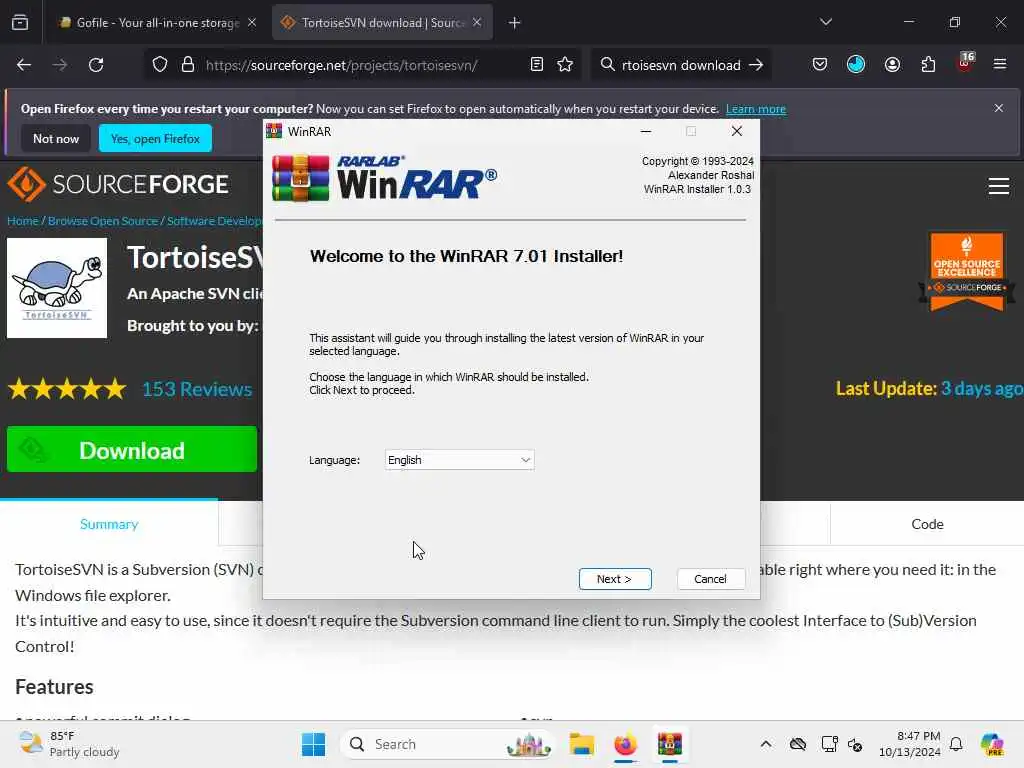The image size is (1024, 768).
Task: Click the Open Source Excellence badge
Action: click(967, 271)
